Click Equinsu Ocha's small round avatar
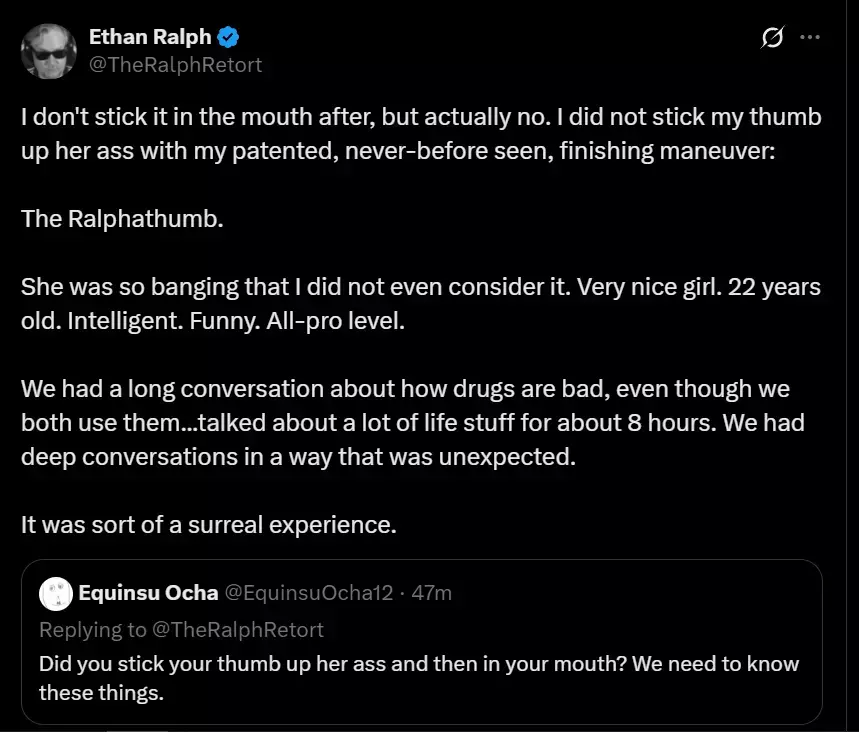Image resolution: width=859 pixels, height=732 pixels. 56,593
